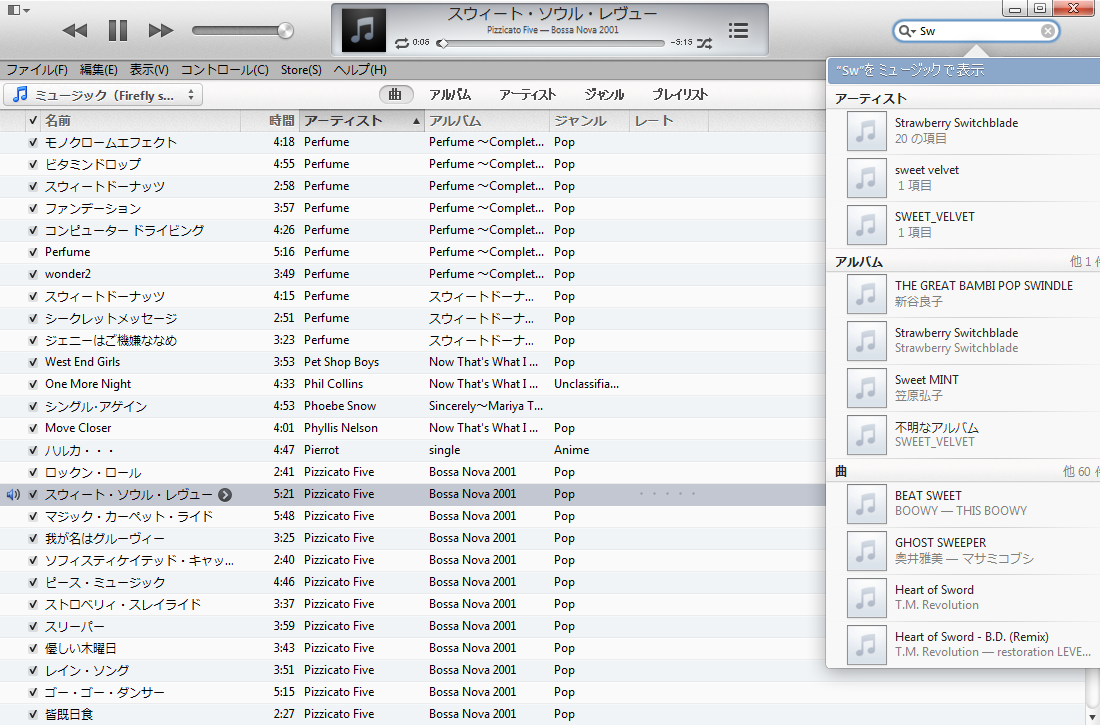Open the ヘルプ(H) menu
The height and width of the screenshot is (725, 1100).
tap(360, 69)
